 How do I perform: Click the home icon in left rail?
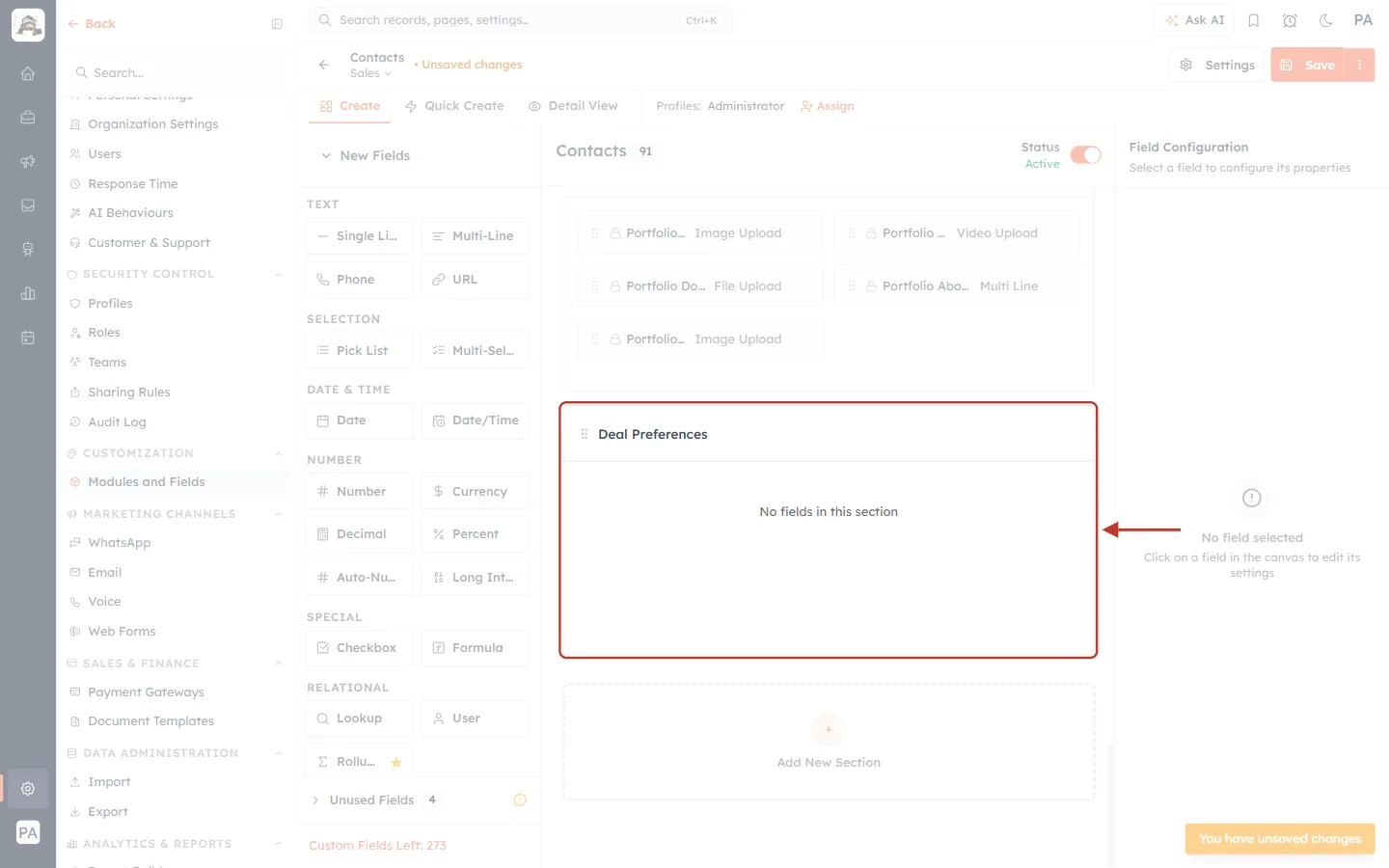click(28, 73)
